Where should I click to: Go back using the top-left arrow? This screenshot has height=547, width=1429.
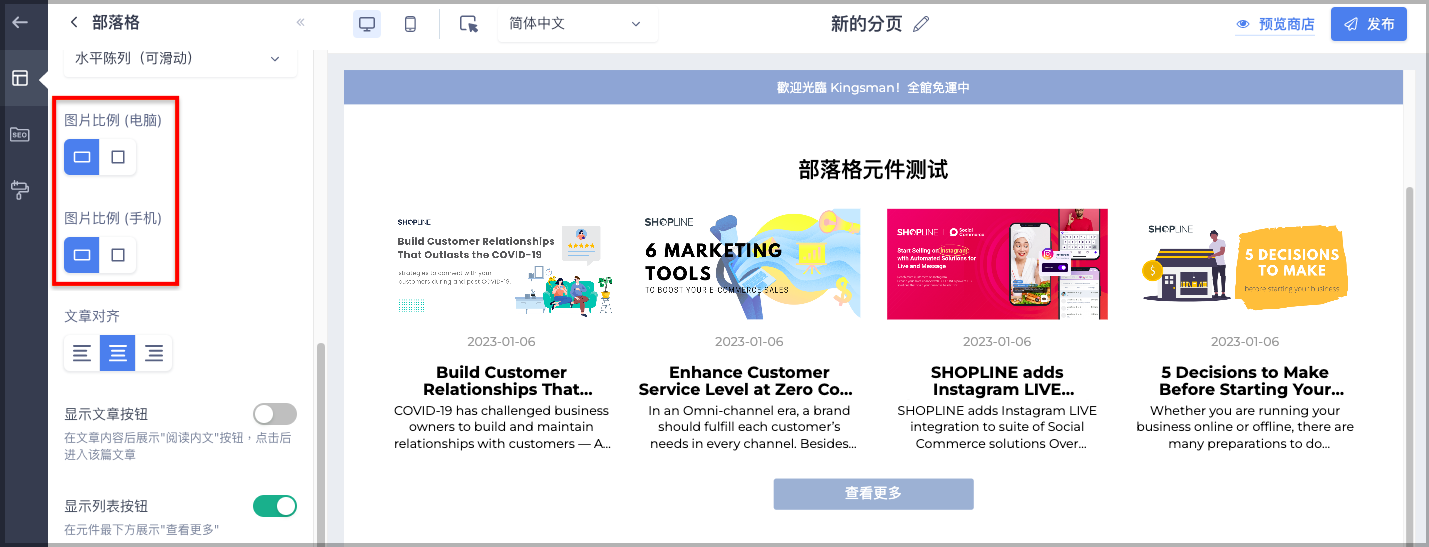coord(20,22)
